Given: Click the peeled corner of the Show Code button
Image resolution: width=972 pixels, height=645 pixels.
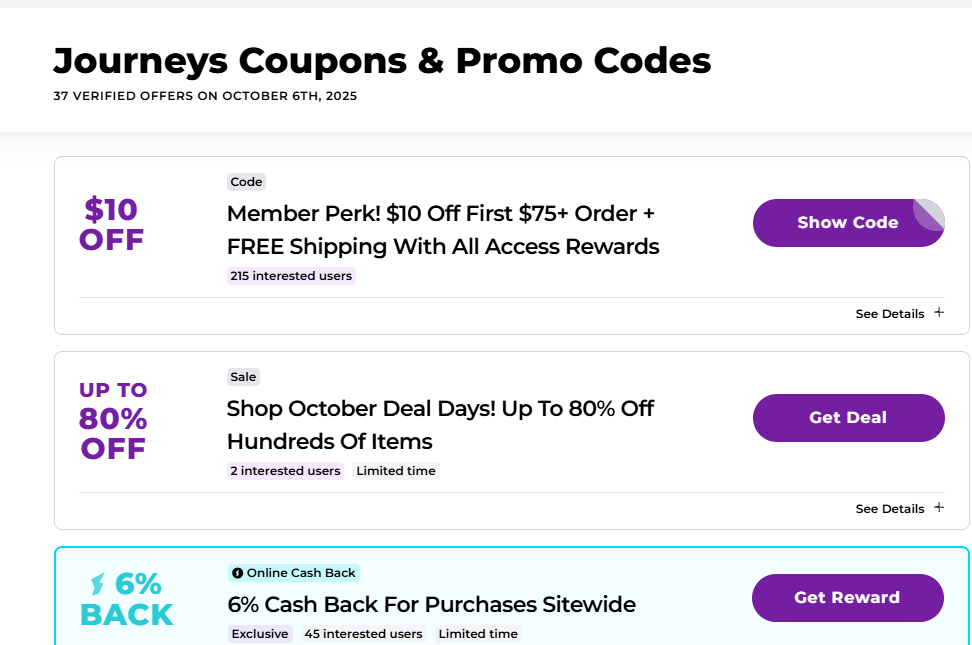Looking at the screenshot, I should tap(930, 213).
